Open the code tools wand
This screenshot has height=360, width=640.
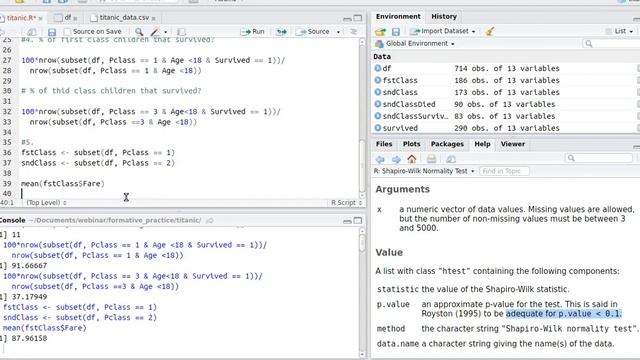(x=155, y=31)
